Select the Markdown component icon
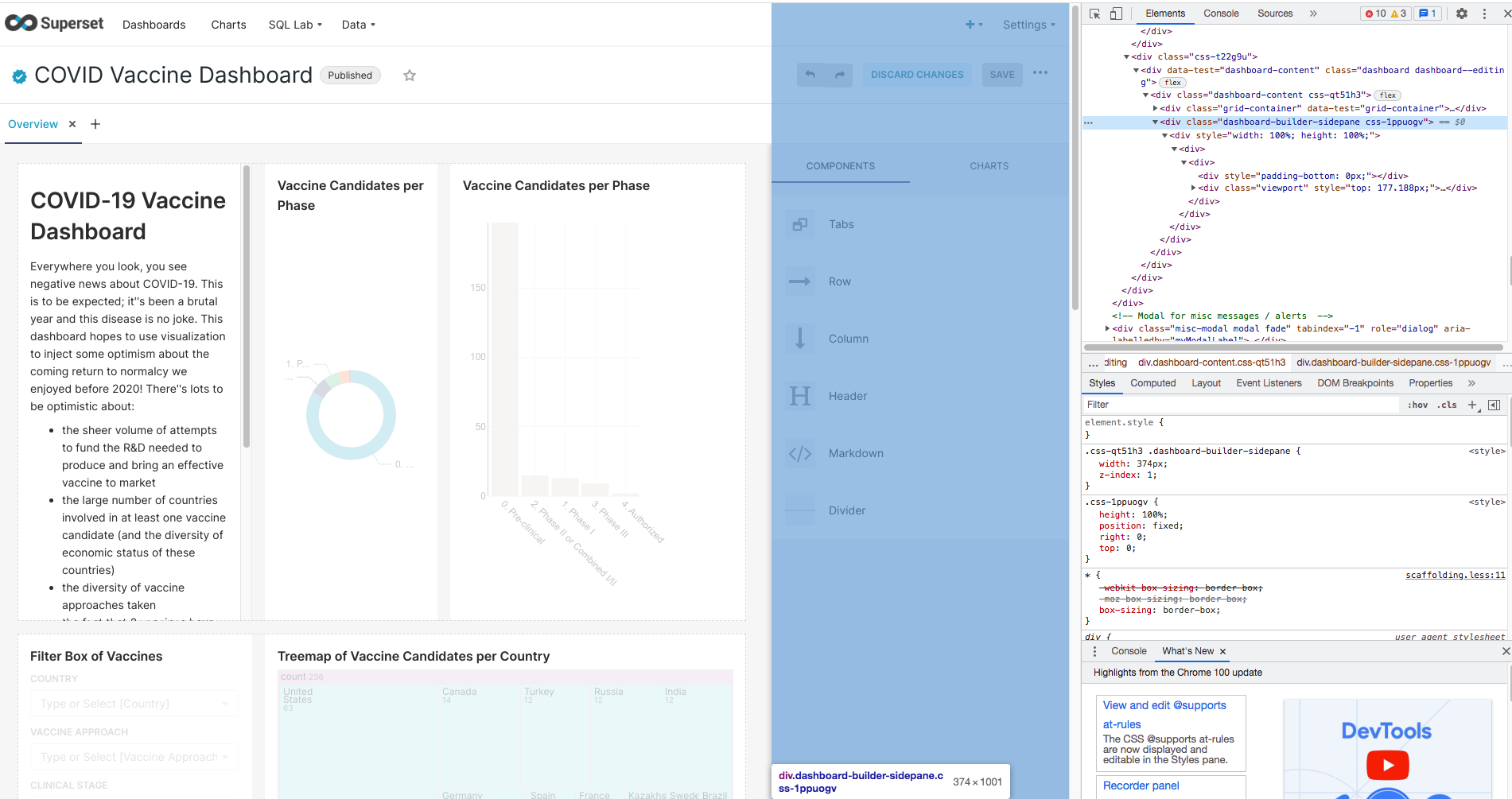 tap(800, 453)
